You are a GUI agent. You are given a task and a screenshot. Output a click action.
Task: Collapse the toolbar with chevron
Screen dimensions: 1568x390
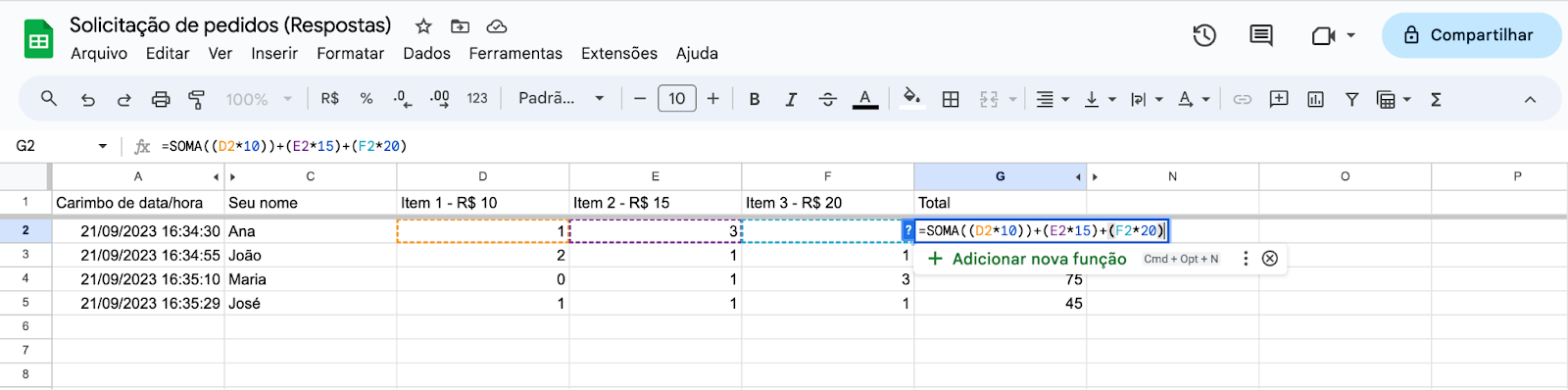(x=1530, y=99)
